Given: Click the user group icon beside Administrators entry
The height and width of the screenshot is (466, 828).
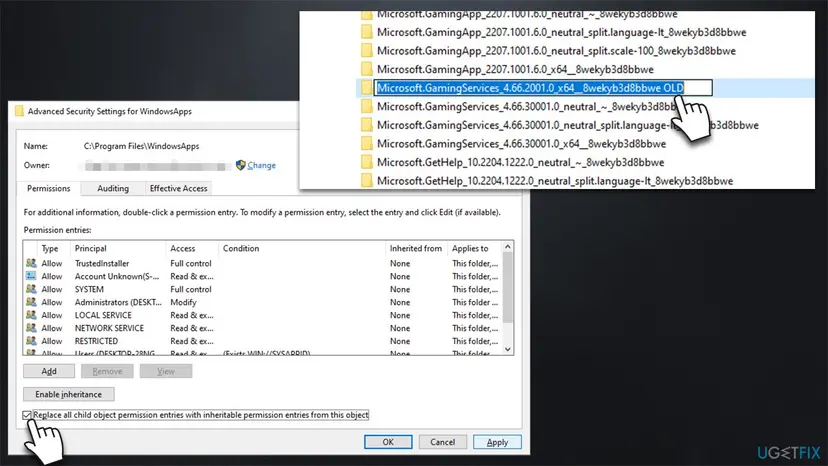Looking at the screenshot, I should click(31, 302).
